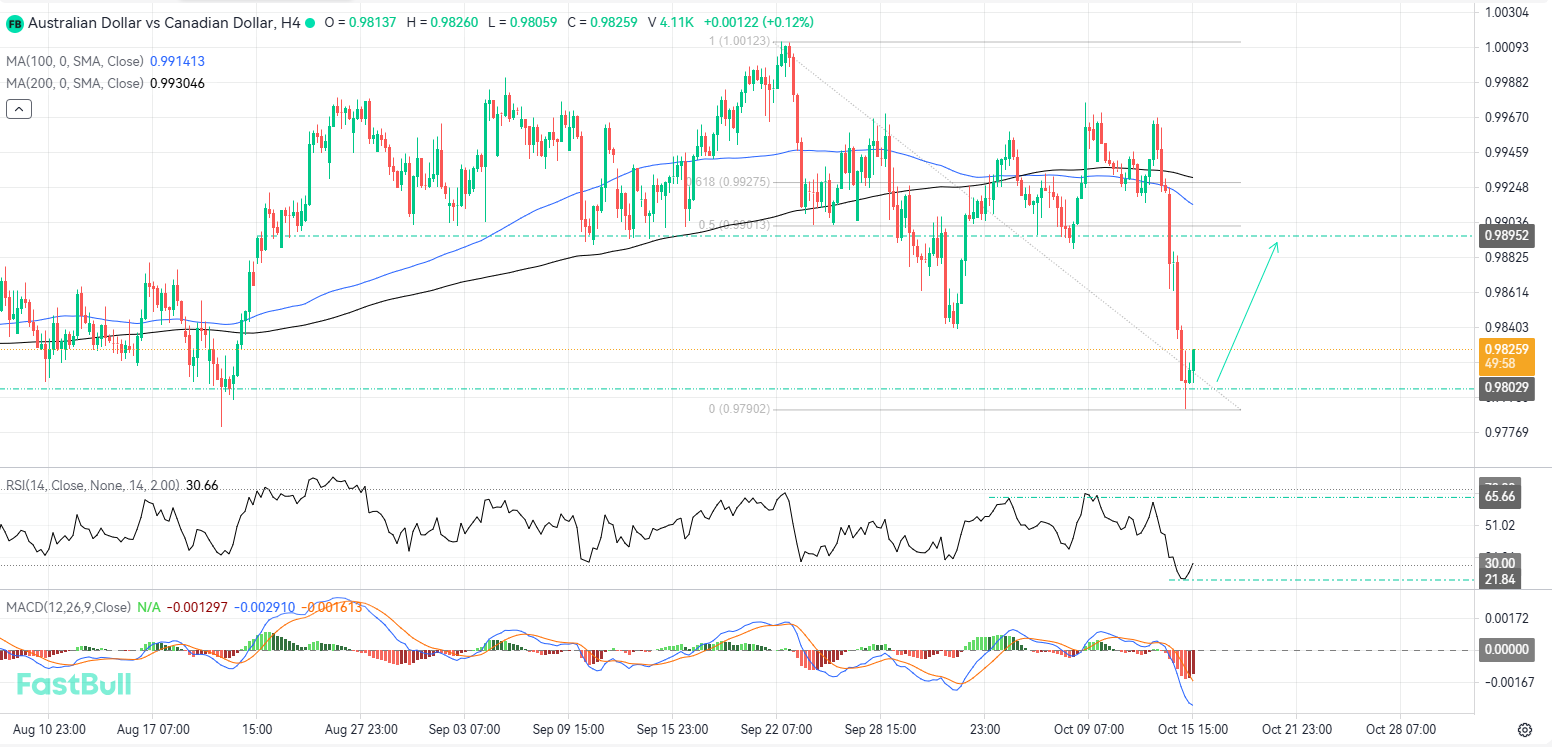
Task: Click the orange current price tag 0.98259 on the axis
Action: click(x=1507, y=356)
